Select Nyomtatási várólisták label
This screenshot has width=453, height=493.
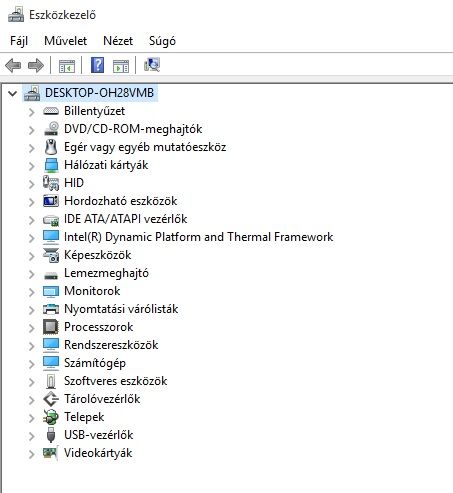121,309
